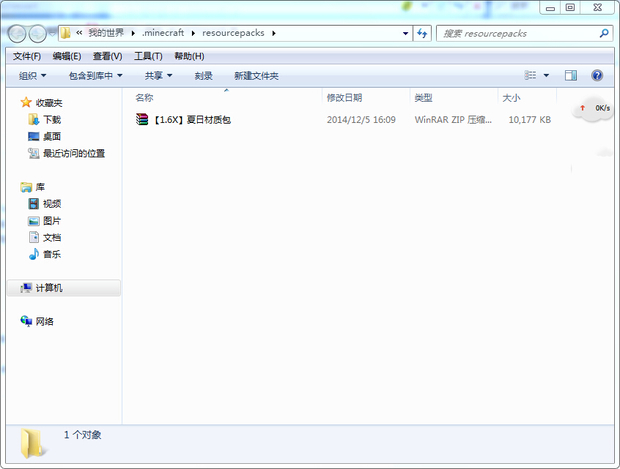Image resolution: width=620 pixels, height=469 pixels.
Task: Click the 下载 folder icon
Action: point(34,119)
